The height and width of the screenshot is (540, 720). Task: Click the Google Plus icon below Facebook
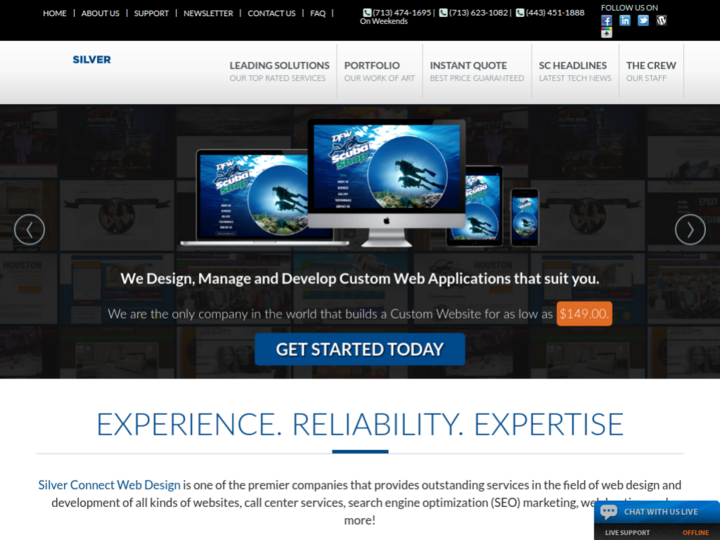pos(606,33)
